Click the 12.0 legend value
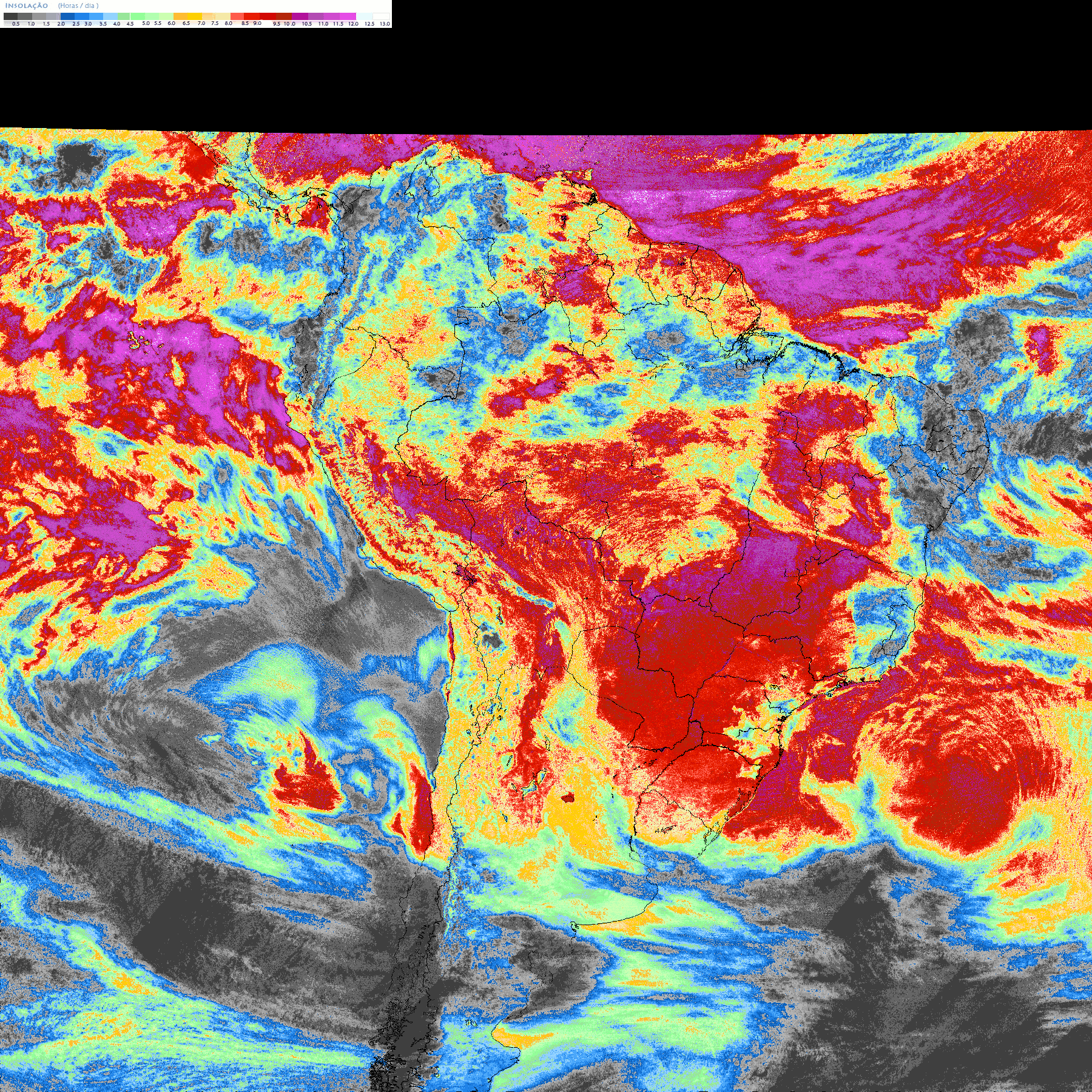 (353, 24)
